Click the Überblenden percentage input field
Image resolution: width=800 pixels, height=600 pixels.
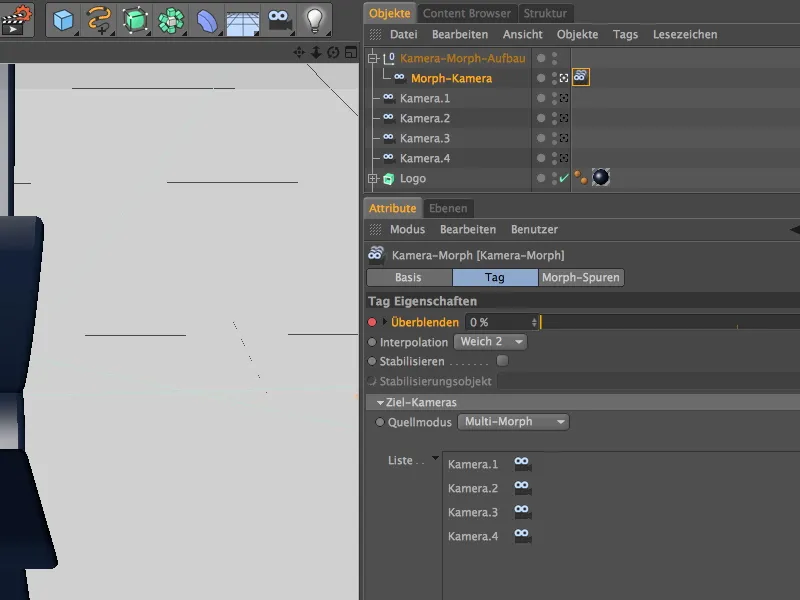point(498,322)
